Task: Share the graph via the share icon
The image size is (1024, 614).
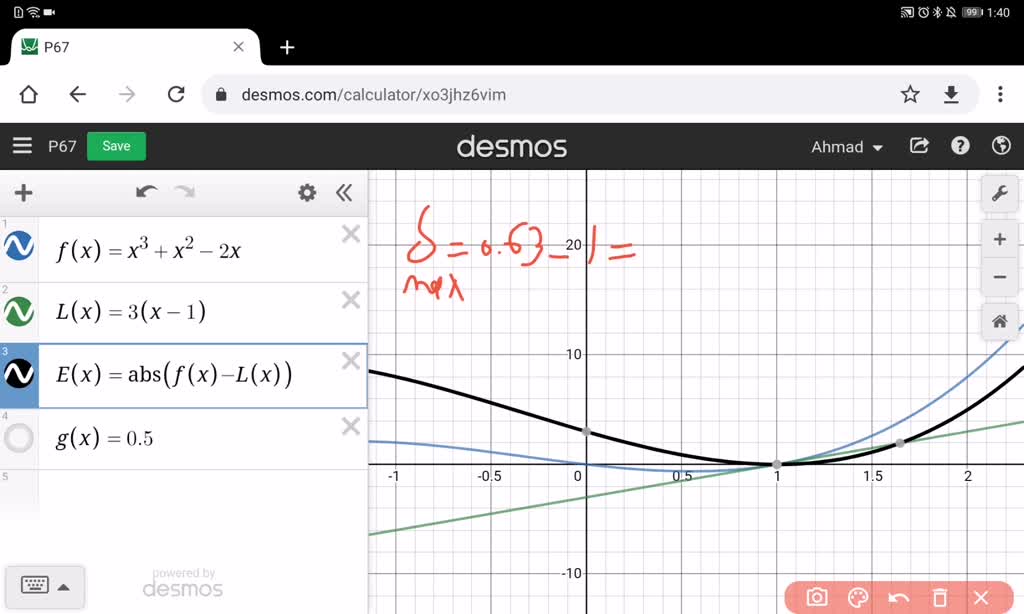Action: pos(919,145)
